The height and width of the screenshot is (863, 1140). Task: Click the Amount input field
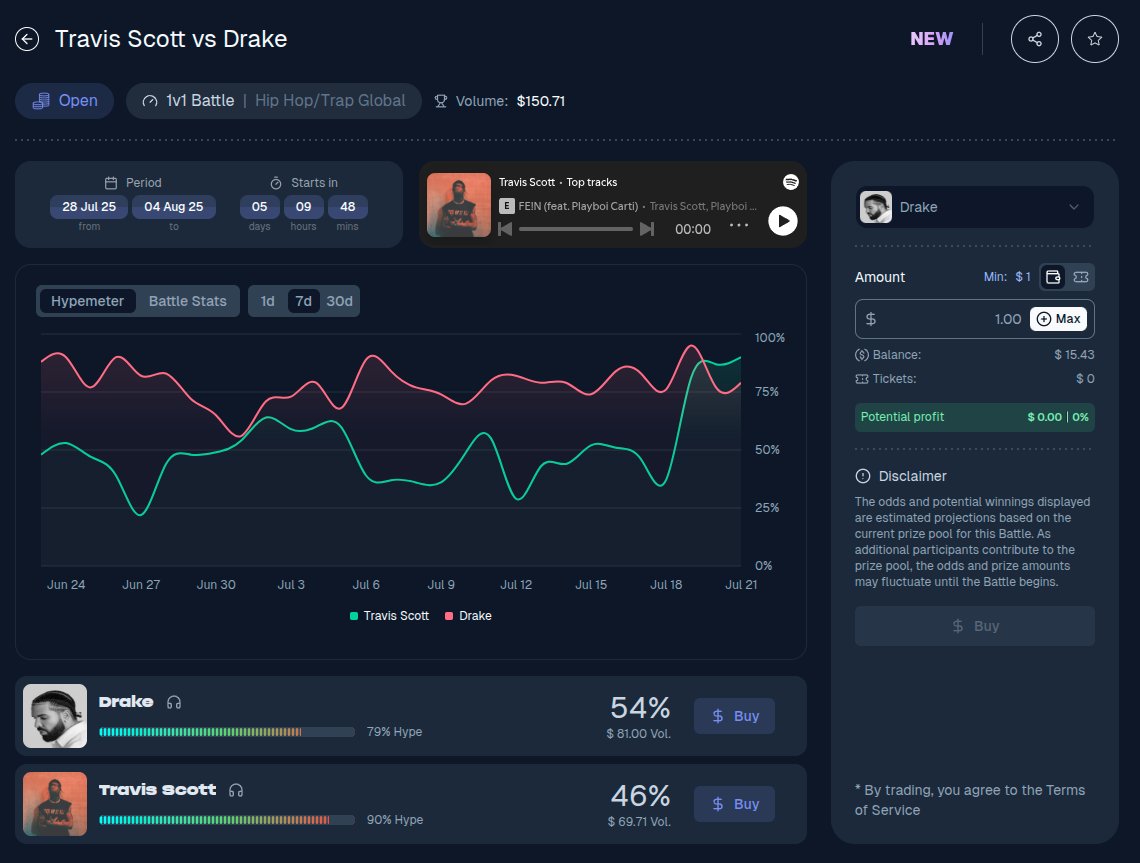(974, 319)
